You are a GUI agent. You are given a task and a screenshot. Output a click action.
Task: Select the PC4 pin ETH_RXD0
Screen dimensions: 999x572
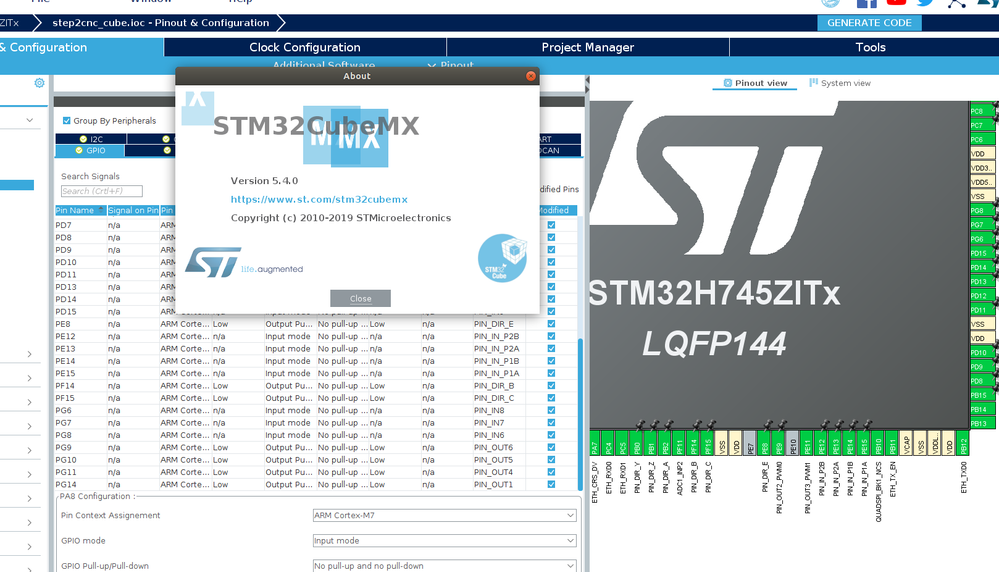(608, 443)
